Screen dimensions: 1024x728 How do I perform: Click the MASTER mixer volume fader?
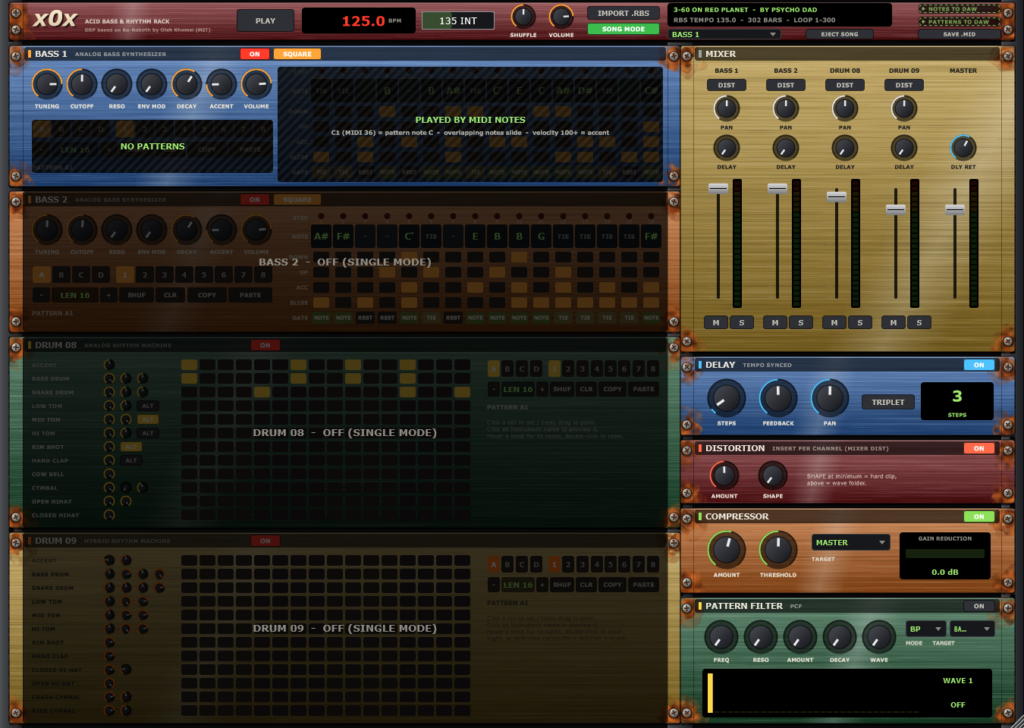955,209
